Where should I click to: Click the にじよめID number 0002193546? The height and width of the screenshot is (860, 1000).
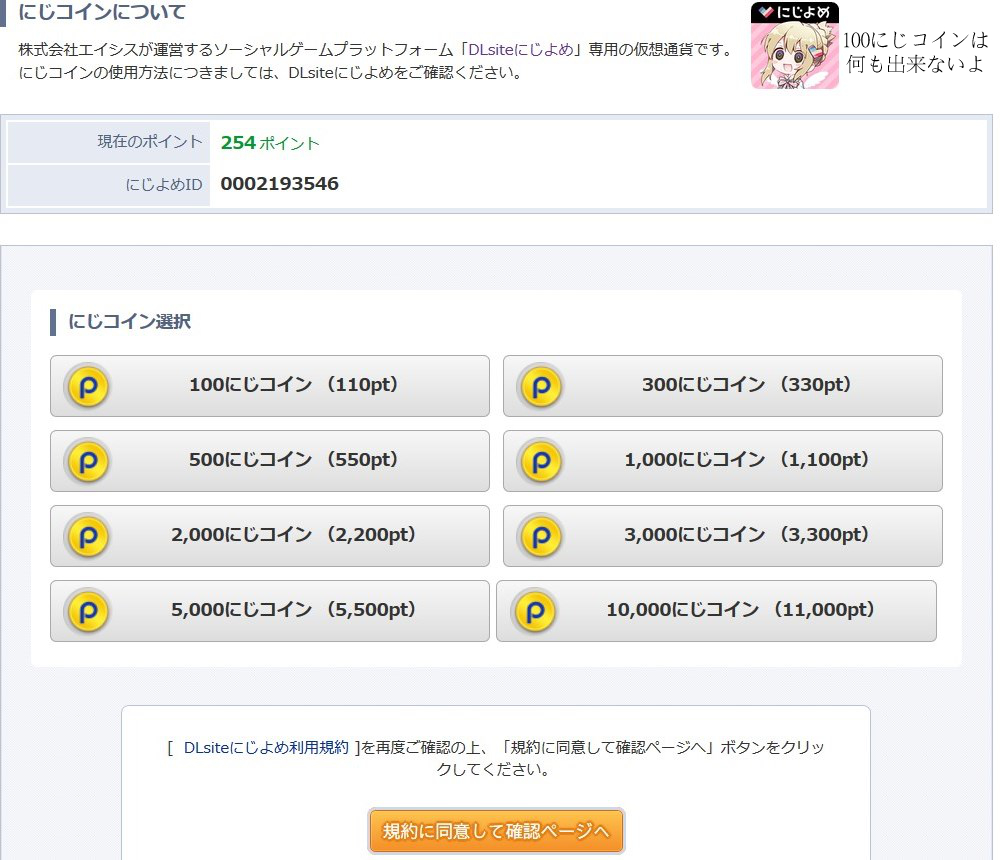(x=279, y=184)
